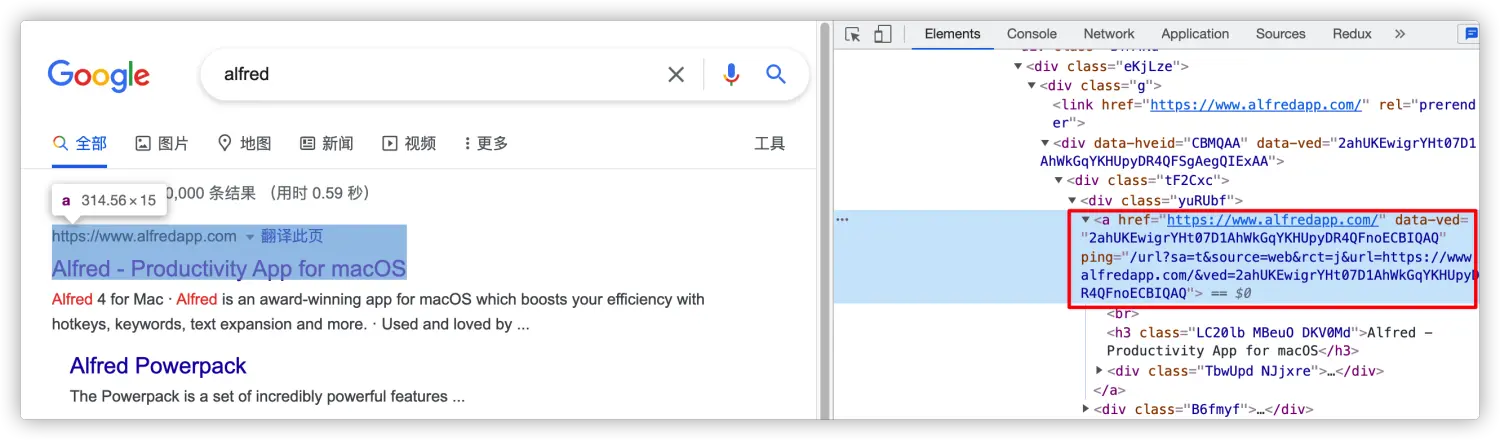
Task: Click the three-dots icon beside highlighted node
Action: point(842,219)
